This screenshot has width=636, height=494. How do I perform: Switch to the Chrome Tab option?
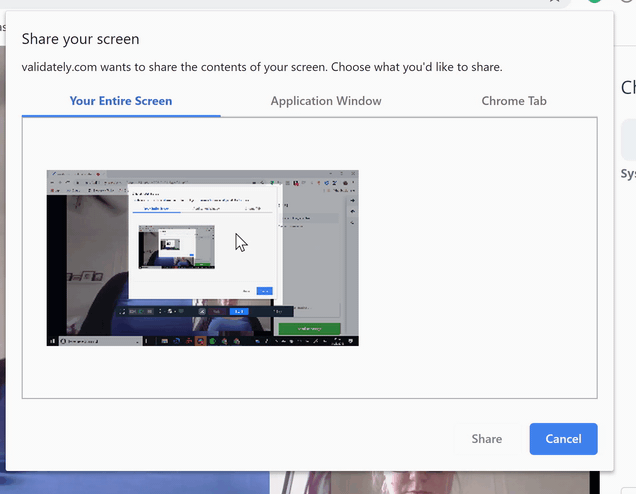point(514,101)
